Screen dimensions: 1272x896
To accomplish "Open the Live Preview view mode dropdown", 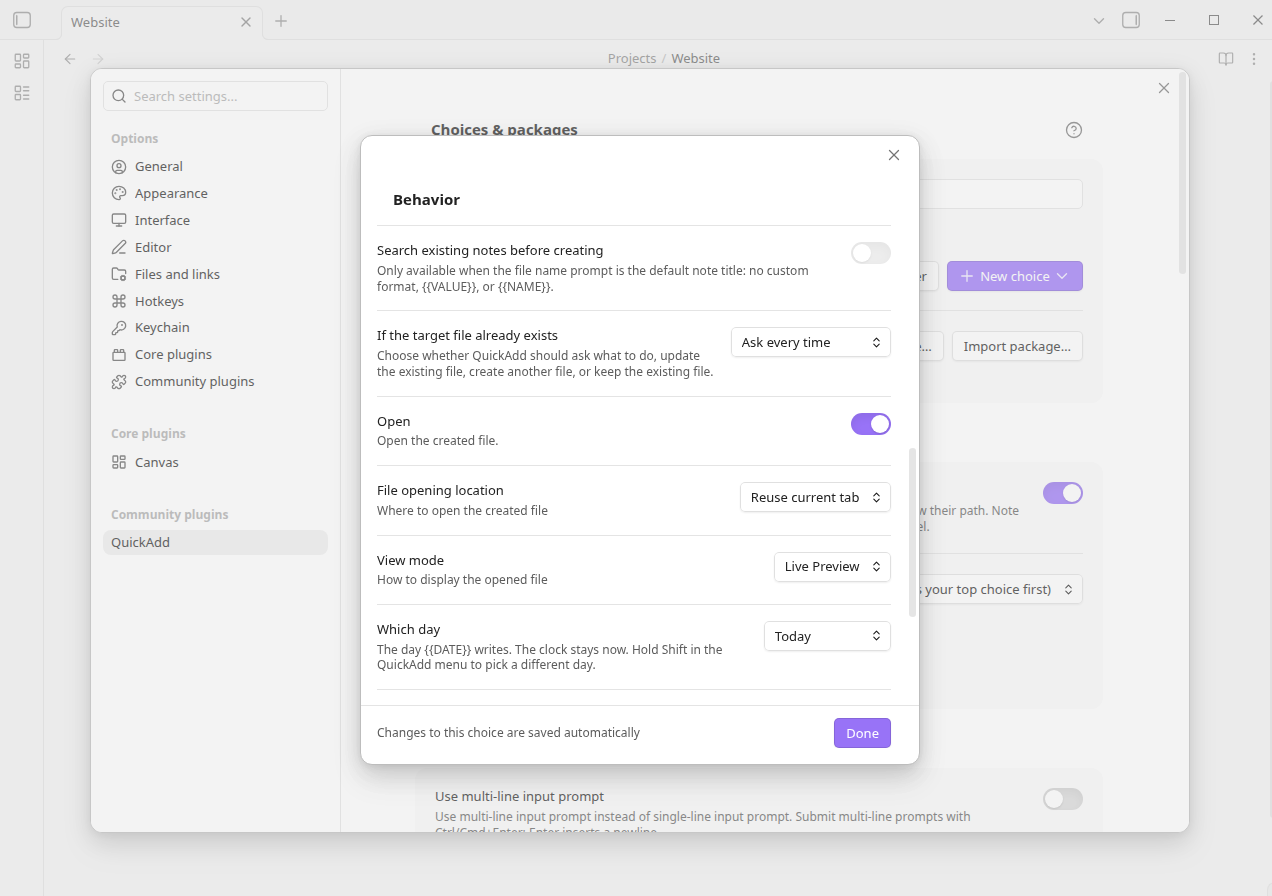I will [832, 566].
